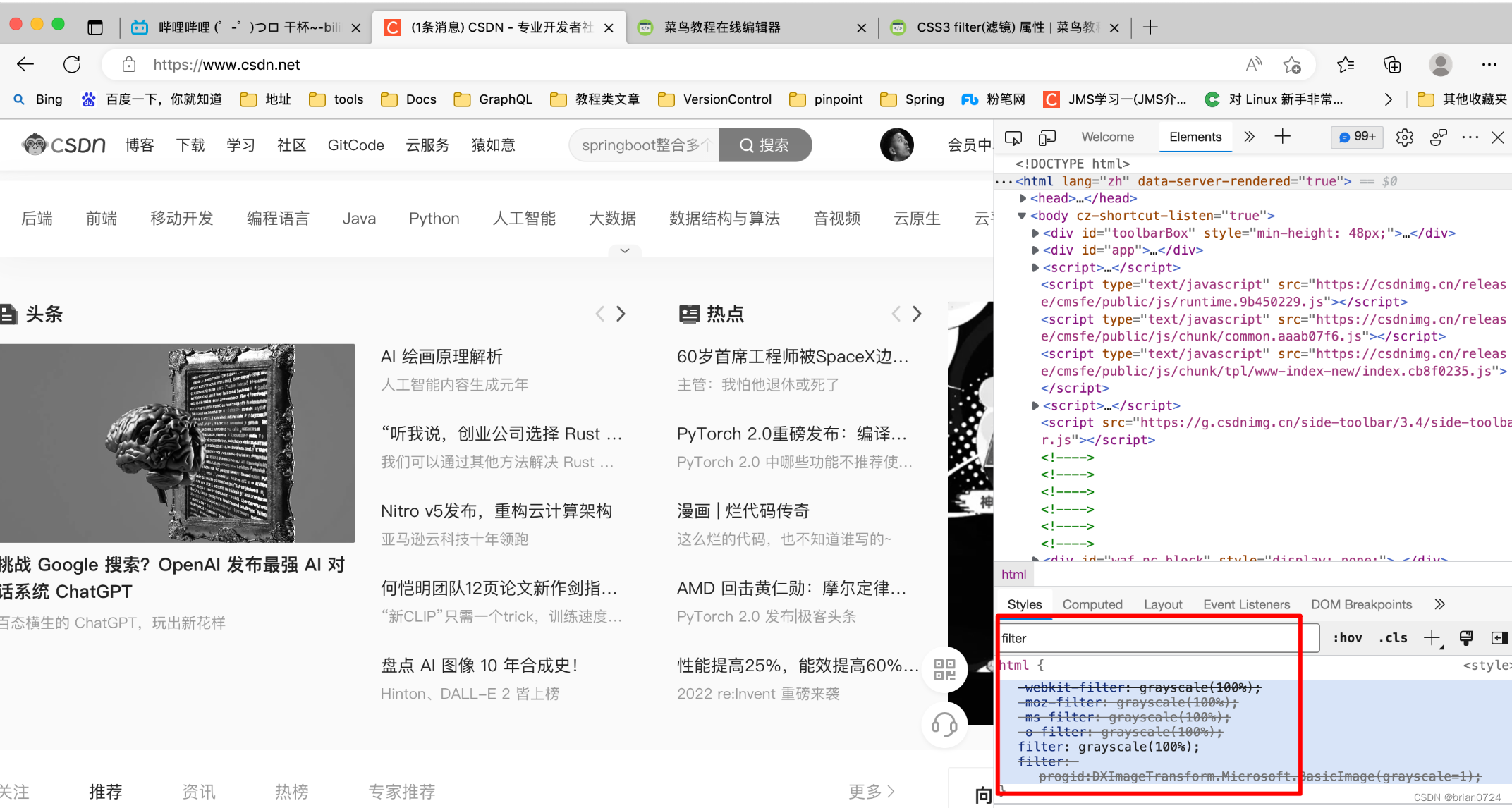Toggle device emulation mode

[1047, 137]
